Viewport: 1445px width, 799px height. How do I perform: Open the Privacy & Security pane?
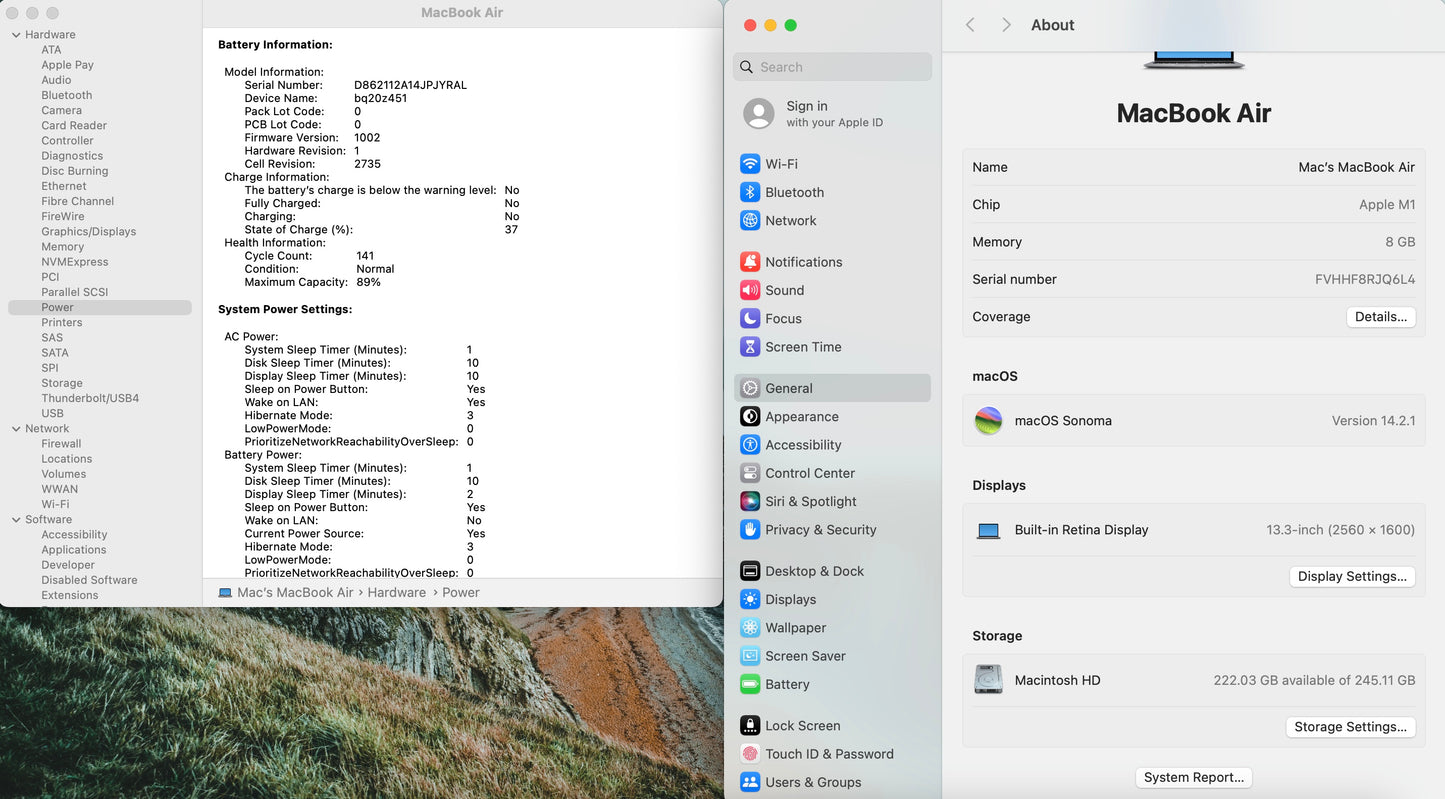click(x=820, y=530)
